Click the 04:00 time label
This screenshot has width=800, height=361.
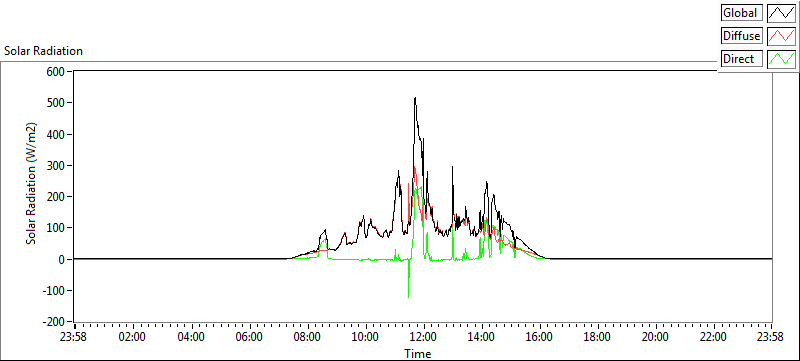[191, 337]
